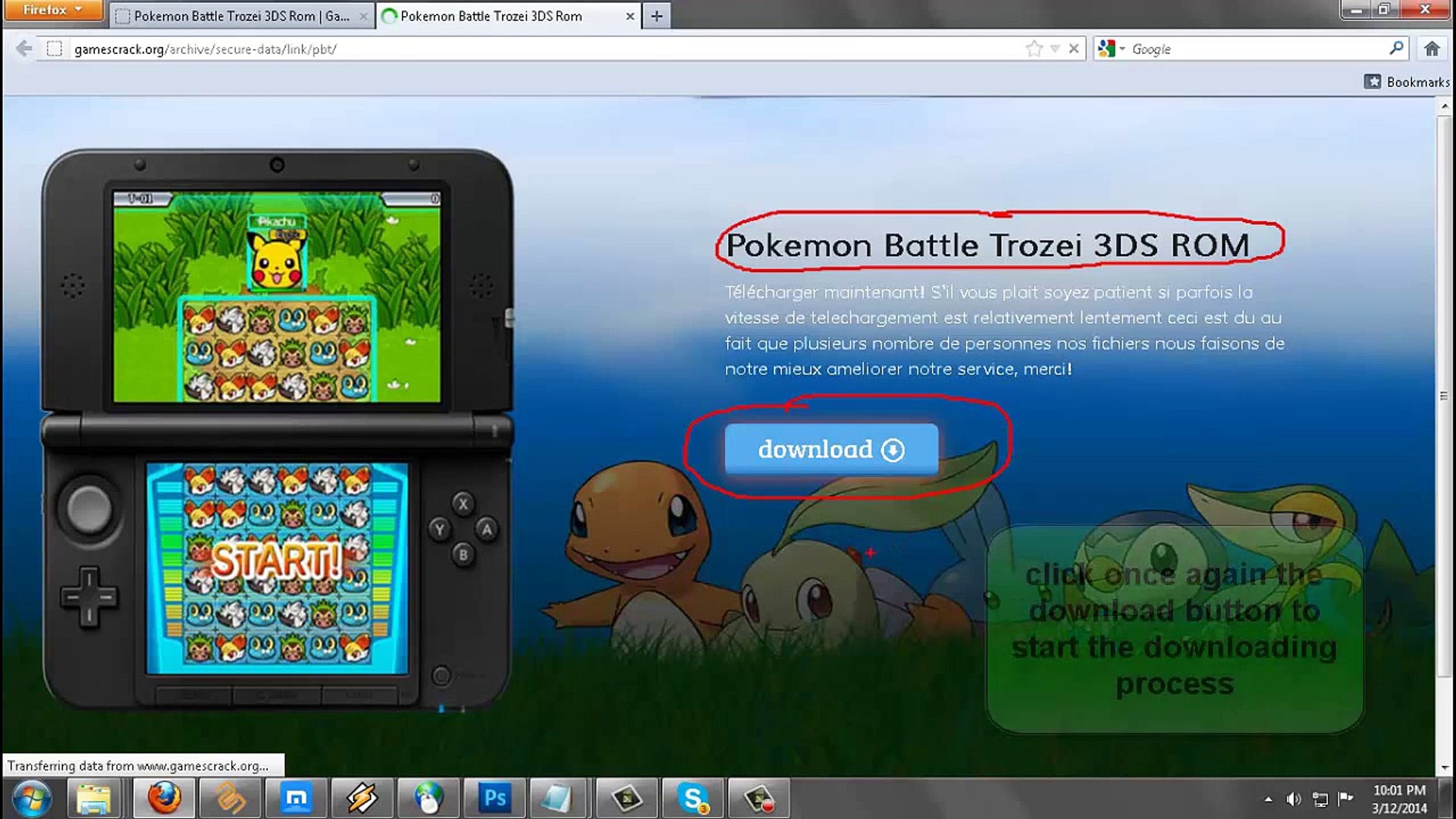Click the blue download button

pyautogui.click(x=831, y=449)
